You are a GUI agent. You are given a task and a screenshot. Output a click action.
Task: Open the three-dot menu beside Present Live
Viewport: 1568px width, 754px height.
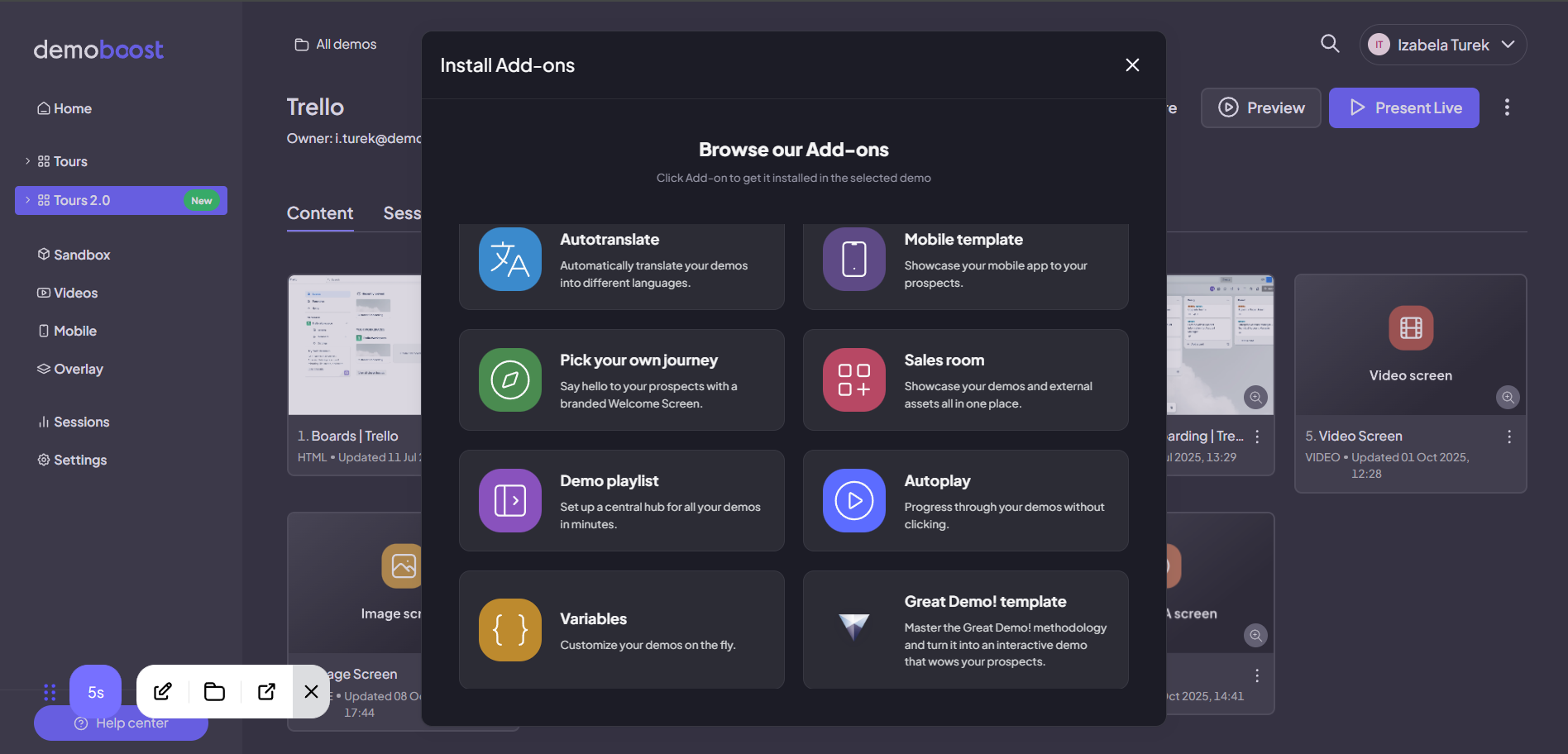coord(1507,107)
